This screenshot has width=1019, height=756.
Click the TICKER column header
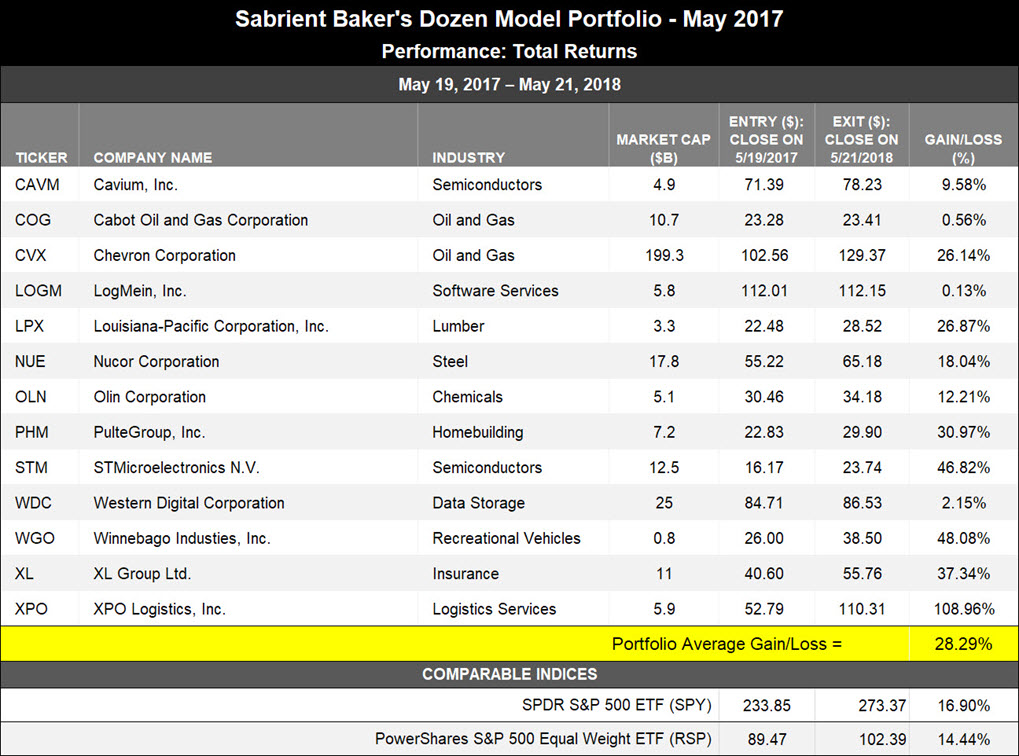pos(41,157)
